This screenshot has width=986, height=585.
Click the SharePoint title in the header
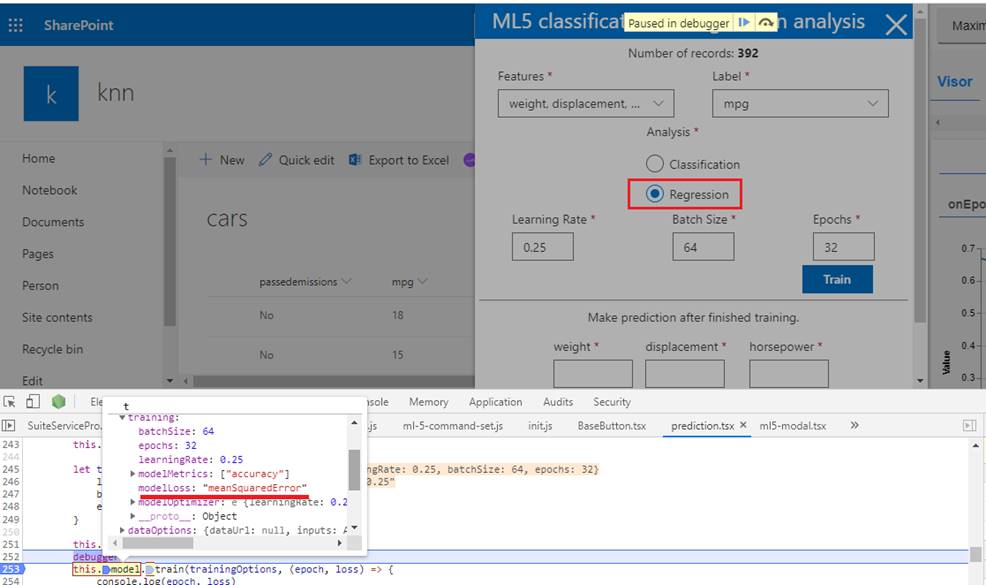pyautogui.click(x=79, y=25)
